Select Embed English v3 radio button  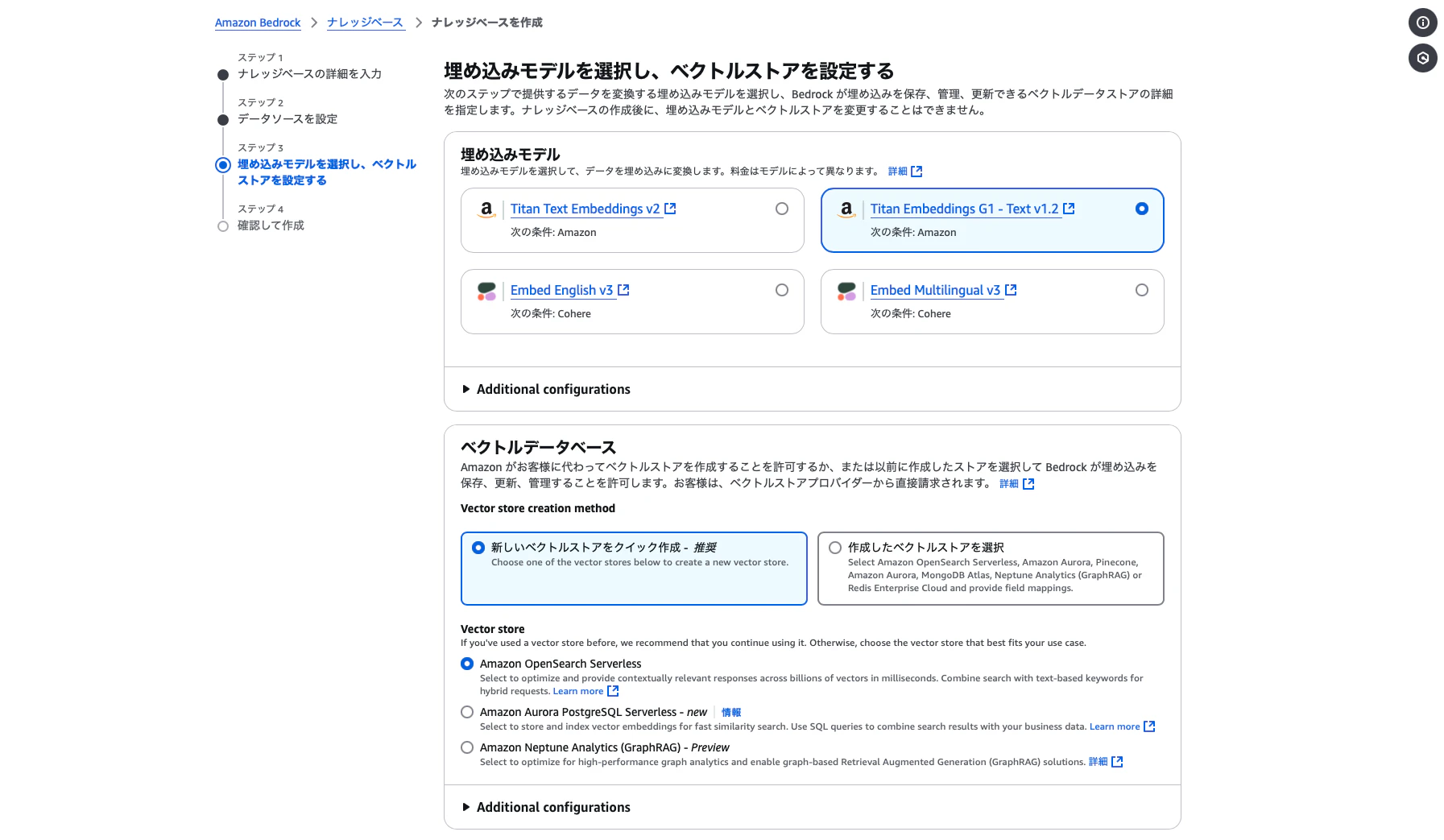[782, 290]
